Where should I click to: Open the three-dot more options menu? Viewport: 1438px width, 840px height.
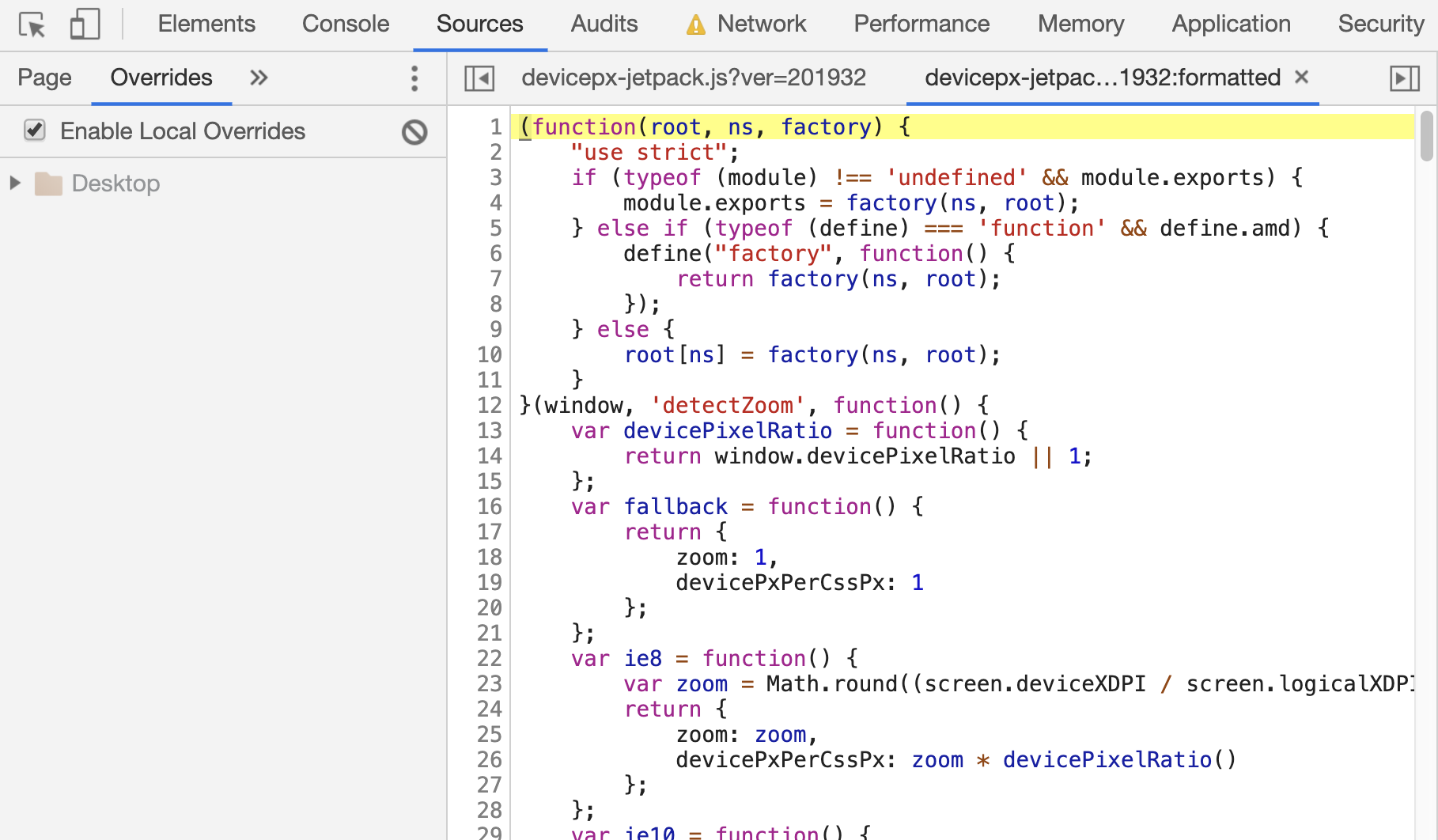414,78
